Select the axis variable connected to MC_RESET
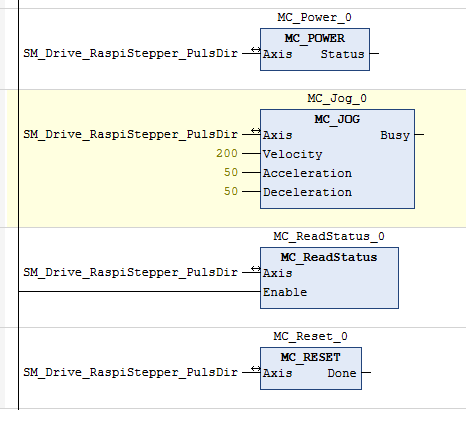 tap(130, 372)
